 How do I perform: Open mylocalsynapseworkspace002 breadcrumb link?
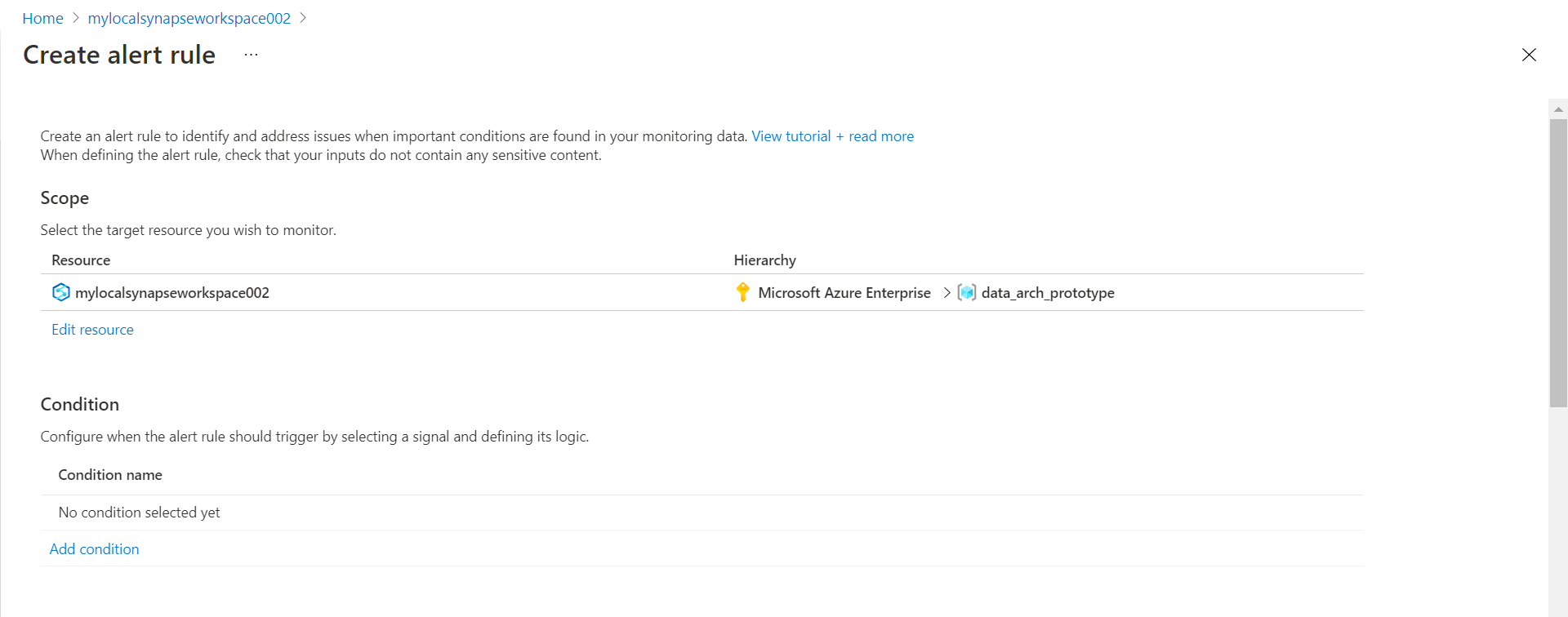pyautogui.click(x=189, y=18)
